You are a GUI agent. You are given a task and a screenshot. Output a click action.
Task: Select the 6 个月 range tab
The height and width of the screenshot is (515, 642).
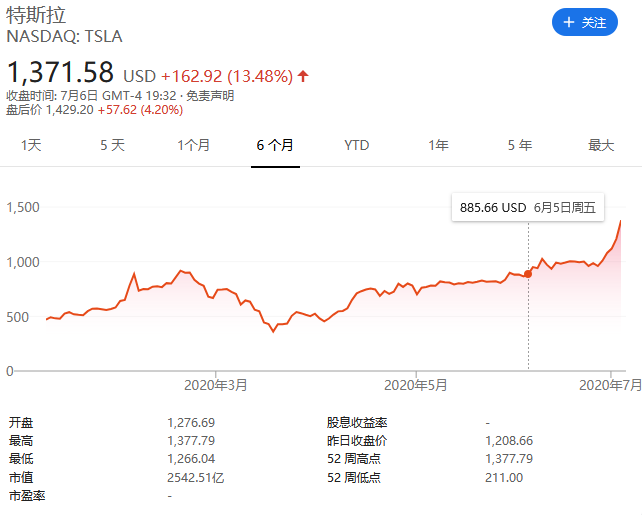pyautogui.click(x=275, y=145)
